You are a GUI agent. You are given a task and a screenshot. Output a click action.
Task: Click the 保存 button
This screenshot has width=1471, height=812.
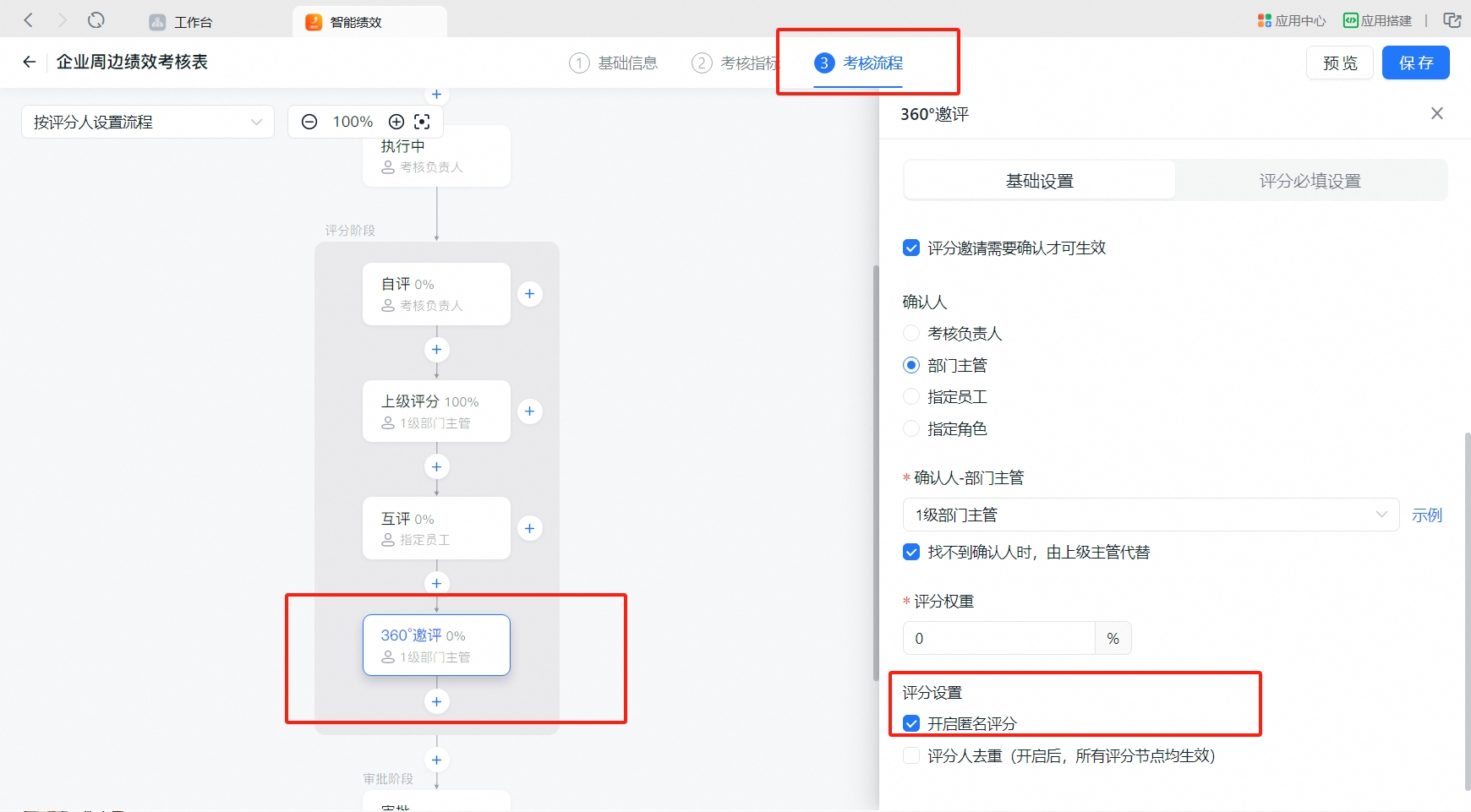point(1416,63)
